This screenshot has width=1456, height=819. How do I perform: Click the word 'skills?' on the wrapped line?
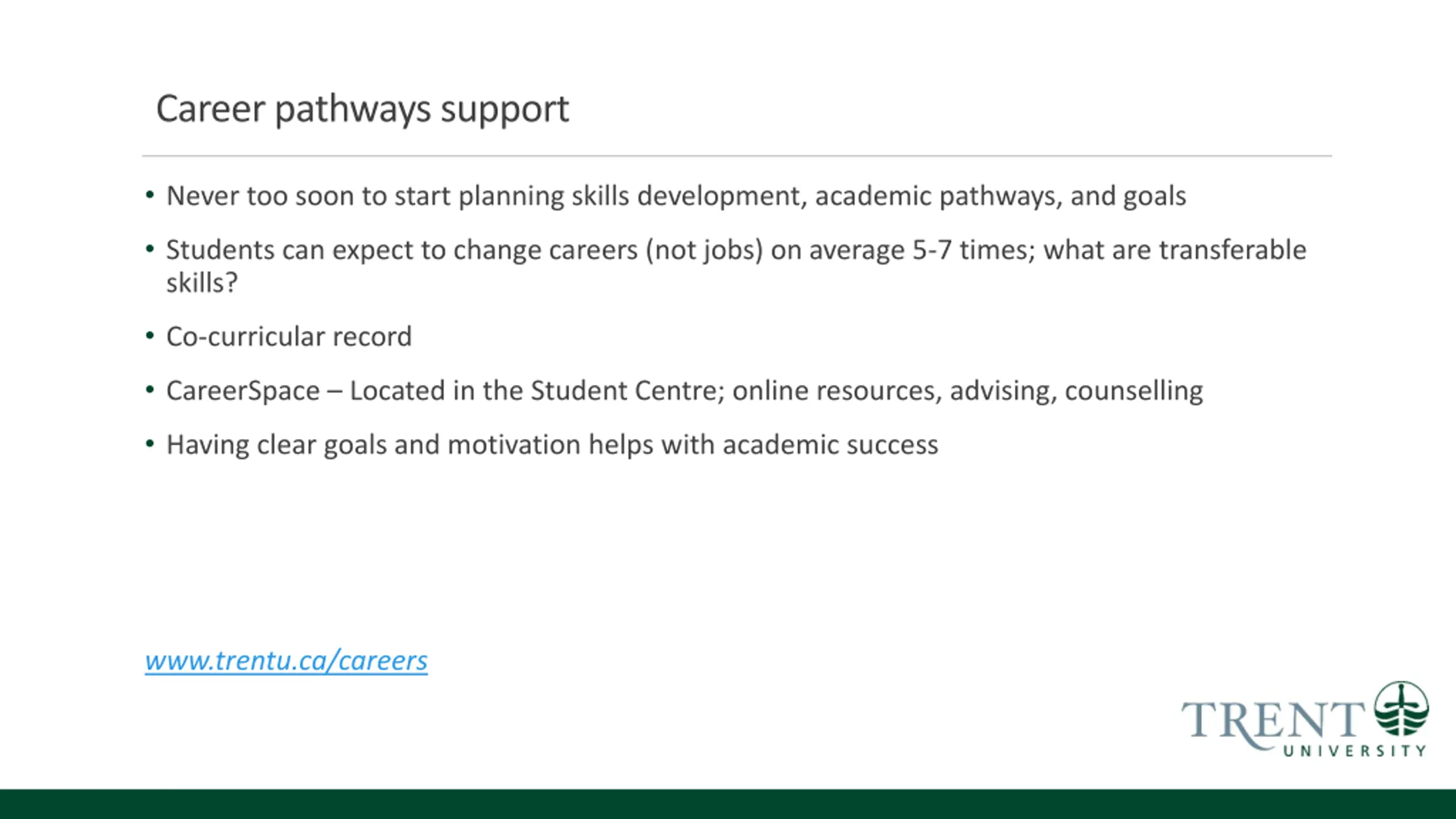[x=202, y=283]
